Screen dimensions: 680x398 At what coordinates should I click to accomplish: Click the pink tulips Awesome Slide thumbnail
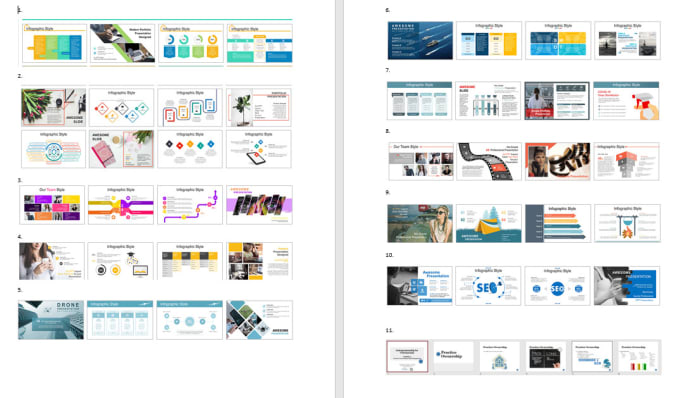[53, 108]
